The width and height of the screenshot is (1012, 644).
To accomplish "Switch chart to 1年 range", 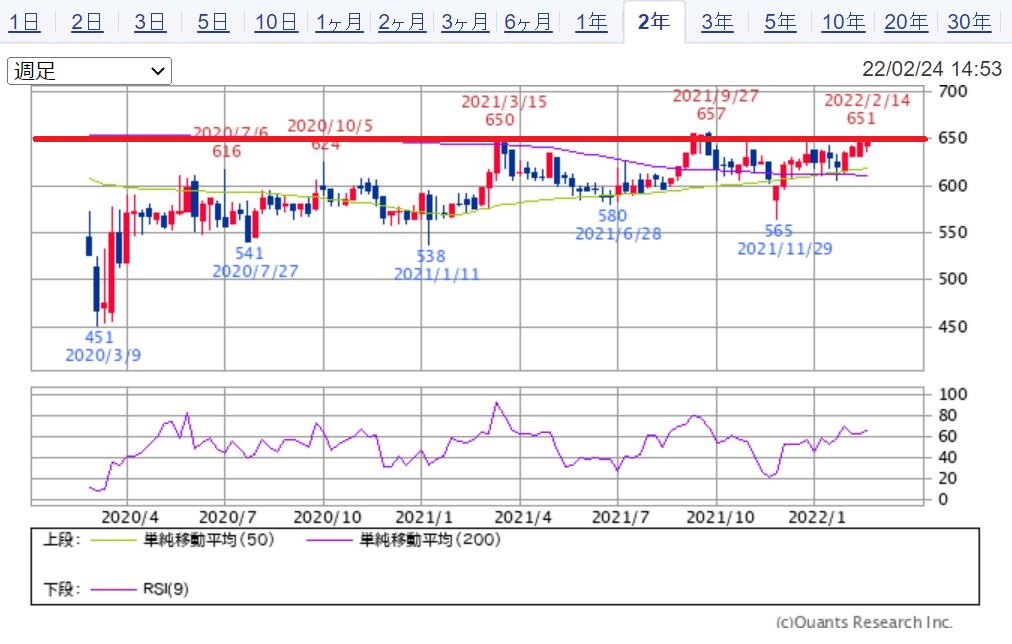I will click(x=591, y=23).
